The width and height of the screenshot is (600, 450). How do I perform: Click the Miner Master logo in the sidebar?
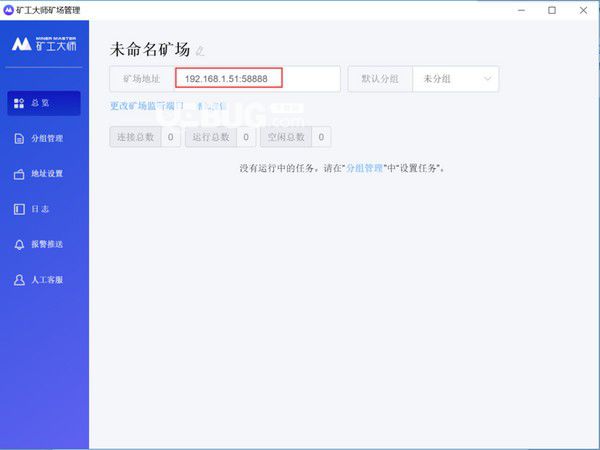tap(44, 44)
